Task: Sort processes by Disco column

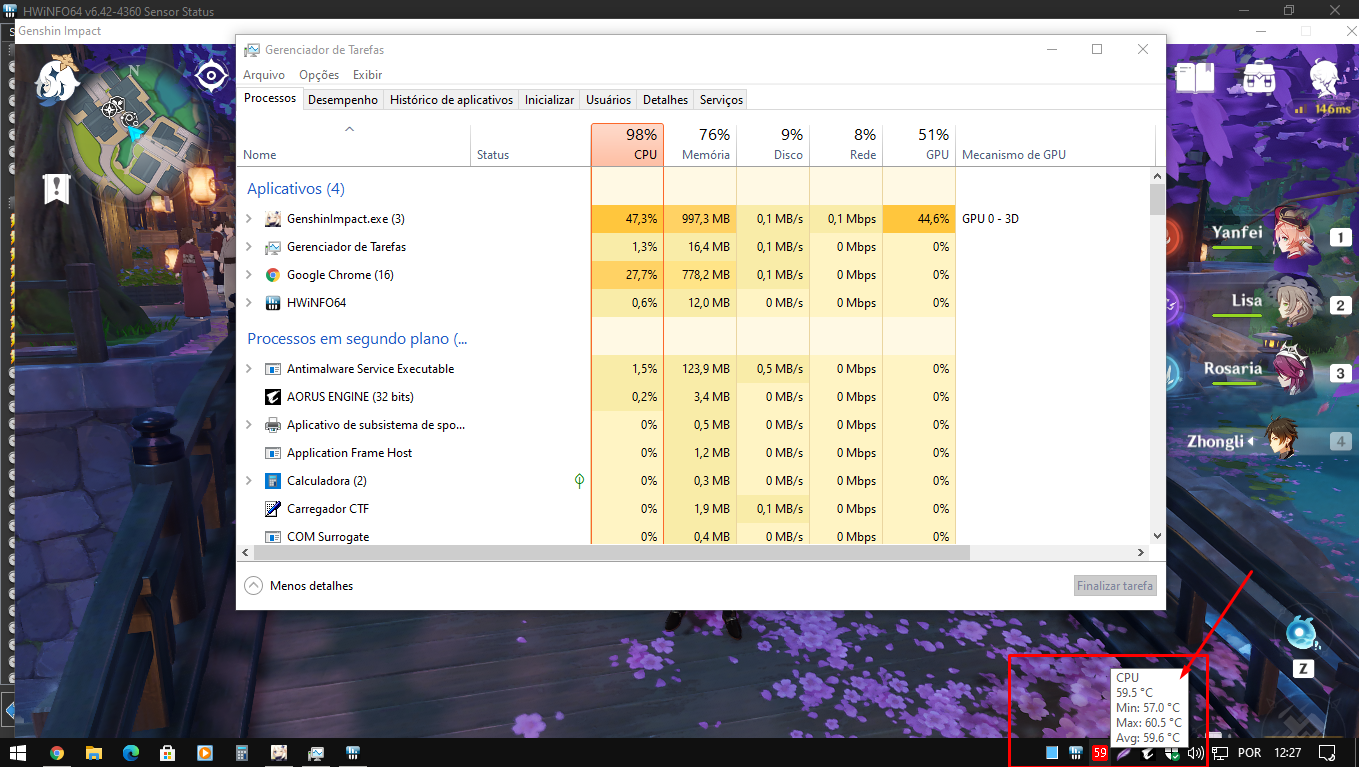Action: pos(773,144)
